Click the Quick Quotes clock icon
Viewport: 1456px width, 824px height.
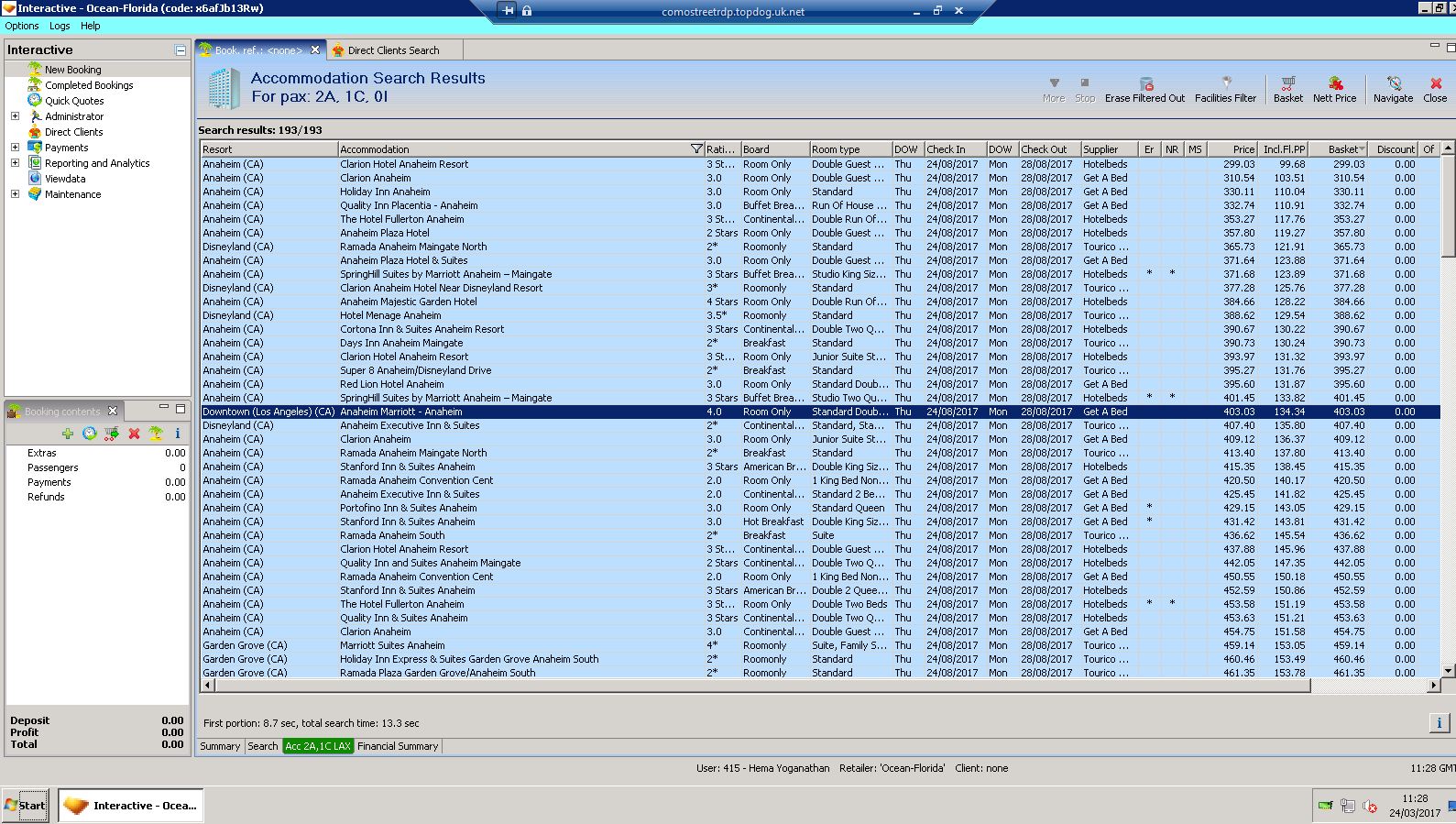(35, 100)
